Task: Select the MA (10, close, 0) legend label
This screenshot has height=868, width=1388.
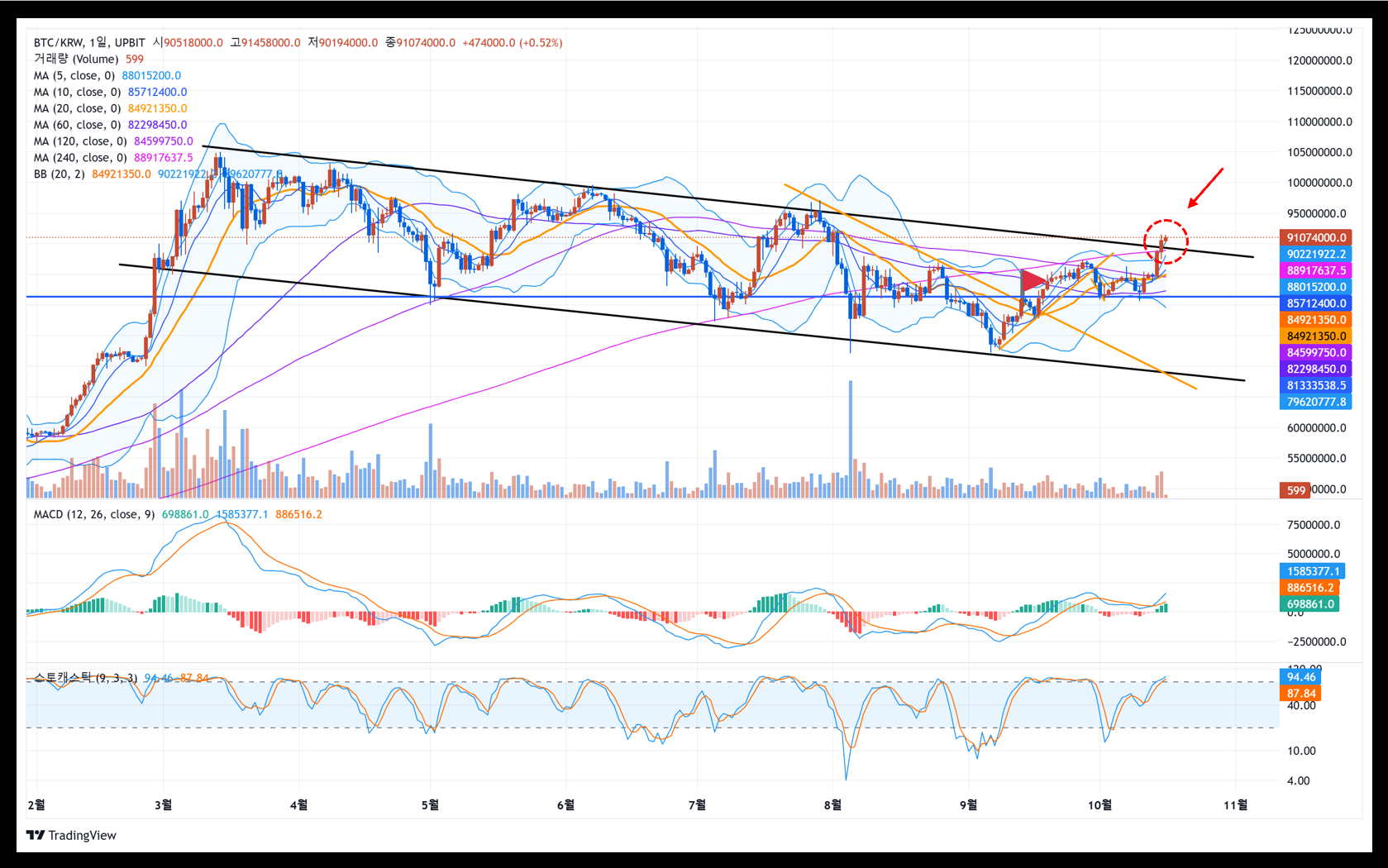Action: pos(78,92)
